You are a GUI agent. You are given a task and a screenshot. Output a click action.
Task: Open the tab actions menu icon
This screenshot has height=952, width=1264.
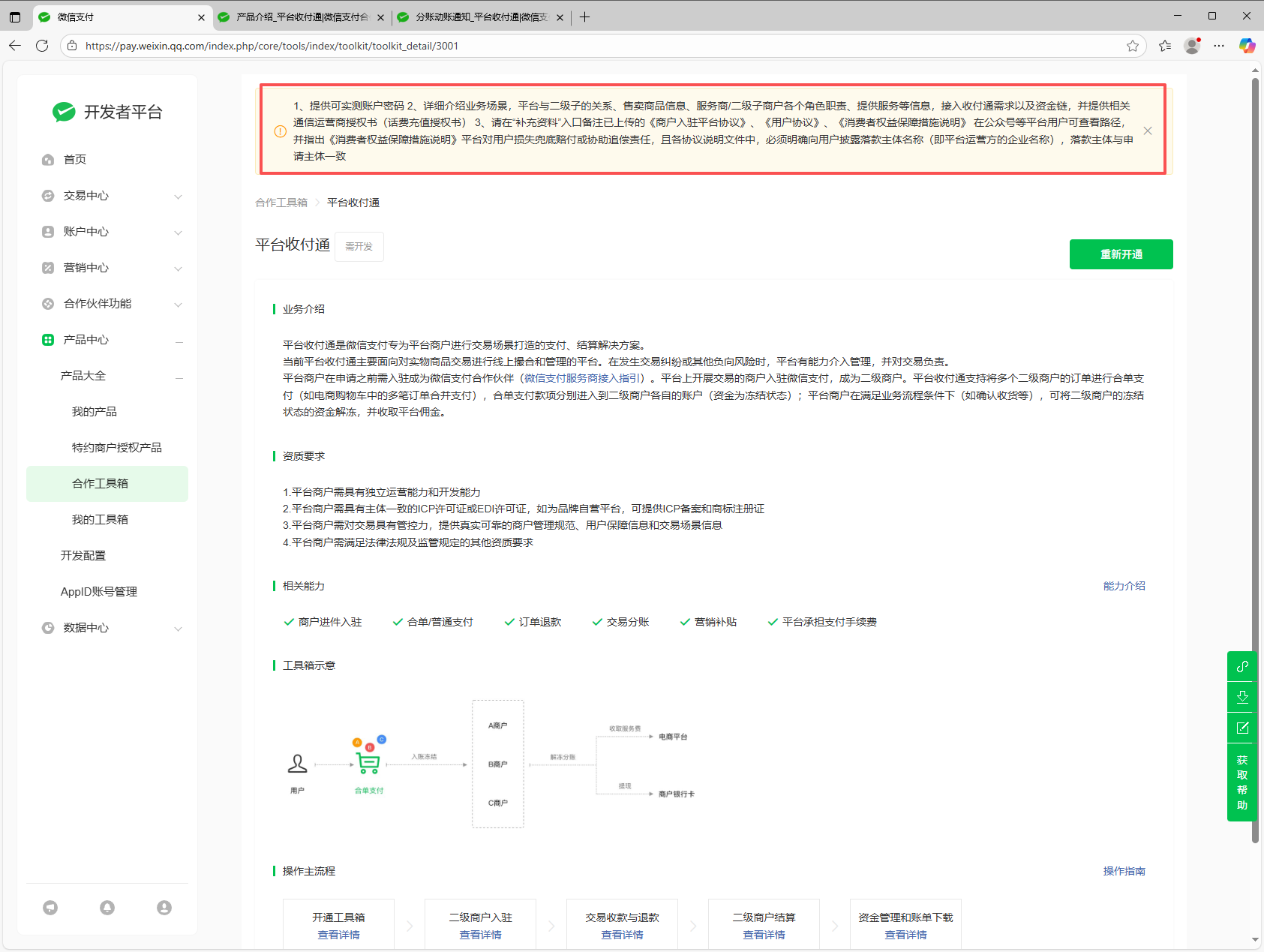click(x=15, y=17)
